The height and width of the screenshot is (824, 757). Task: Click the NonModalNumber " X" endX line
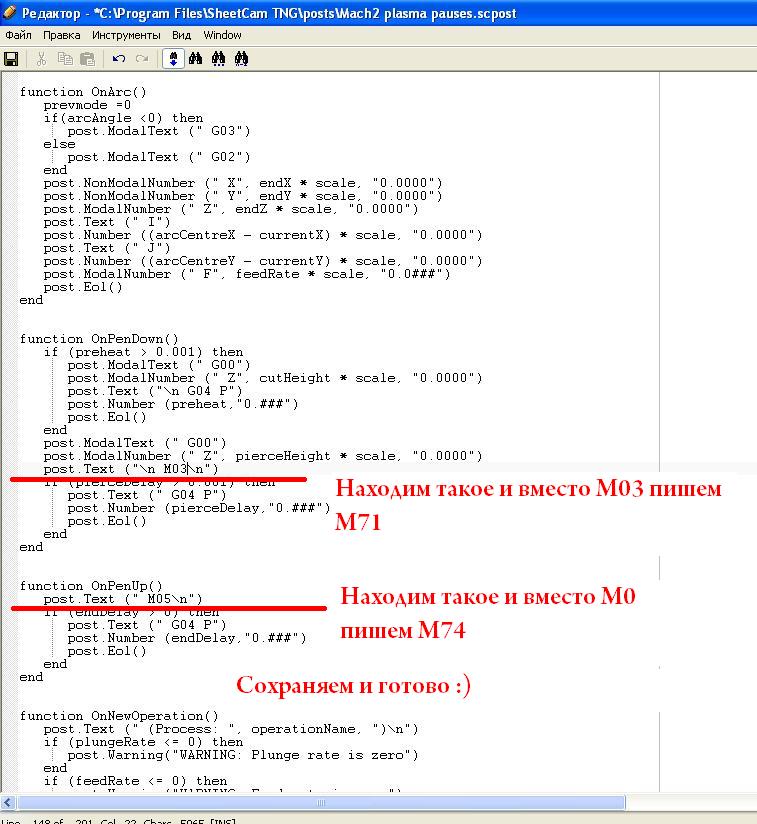pos(243,183)
